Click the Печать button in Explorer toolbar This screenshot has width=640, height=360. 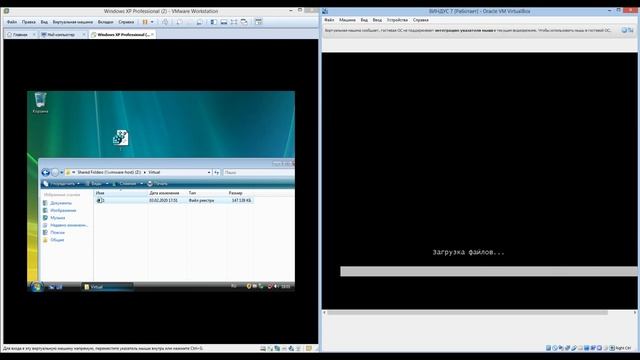[x=157, y=184]
